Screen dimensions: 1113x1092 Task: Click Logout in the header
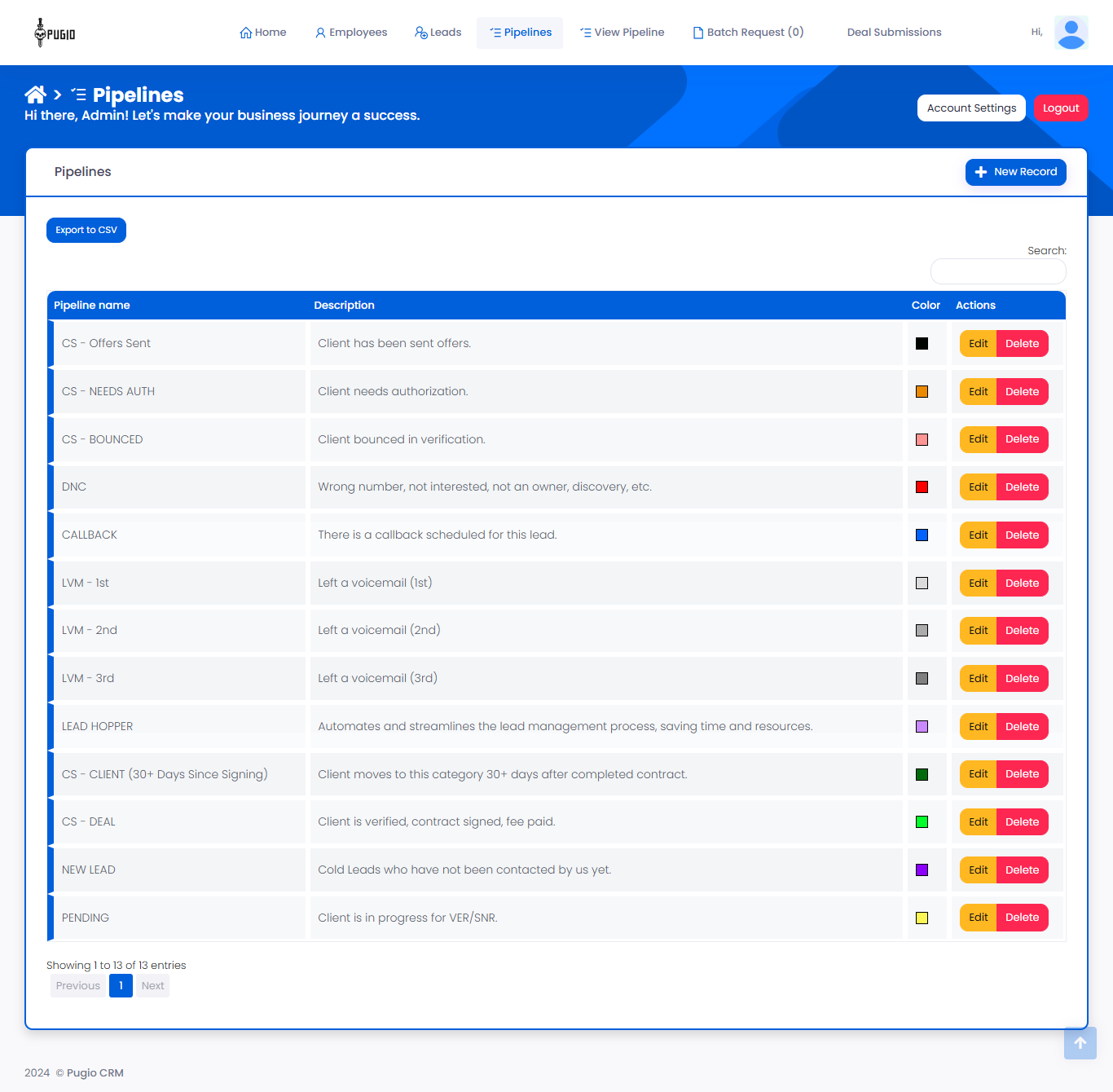pos(1061,108)
